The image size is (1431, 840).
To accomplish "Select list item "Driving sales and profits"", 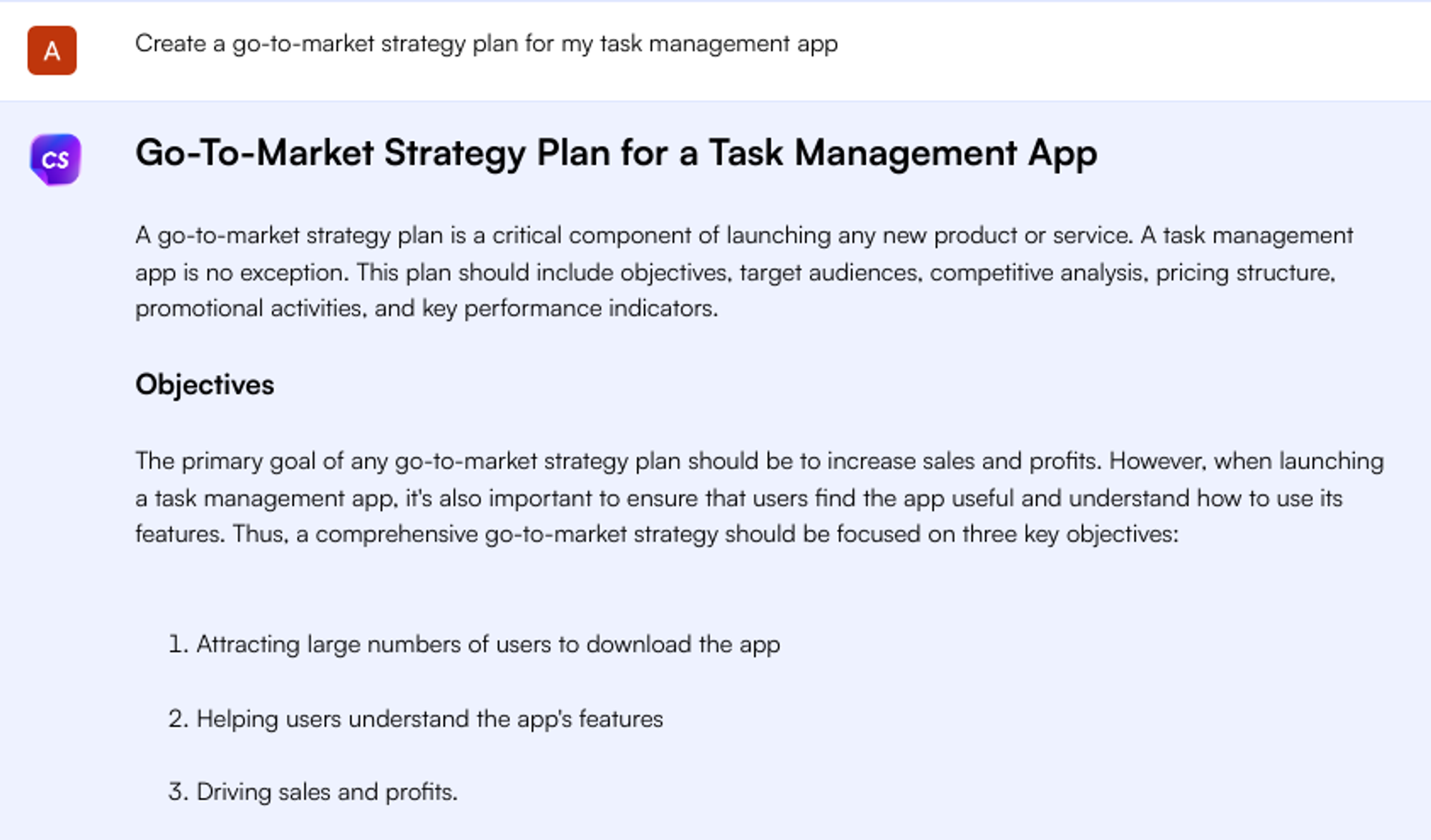I will 327,792.
